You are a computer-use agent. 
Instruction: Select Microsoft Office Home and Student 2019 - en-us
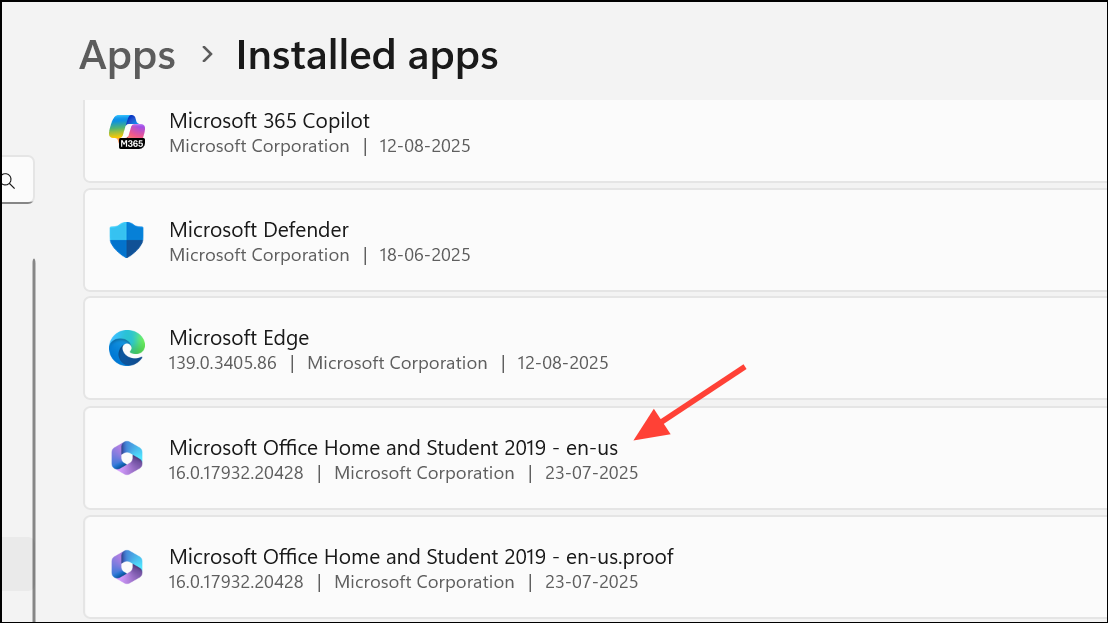click(x=394, y=448)
